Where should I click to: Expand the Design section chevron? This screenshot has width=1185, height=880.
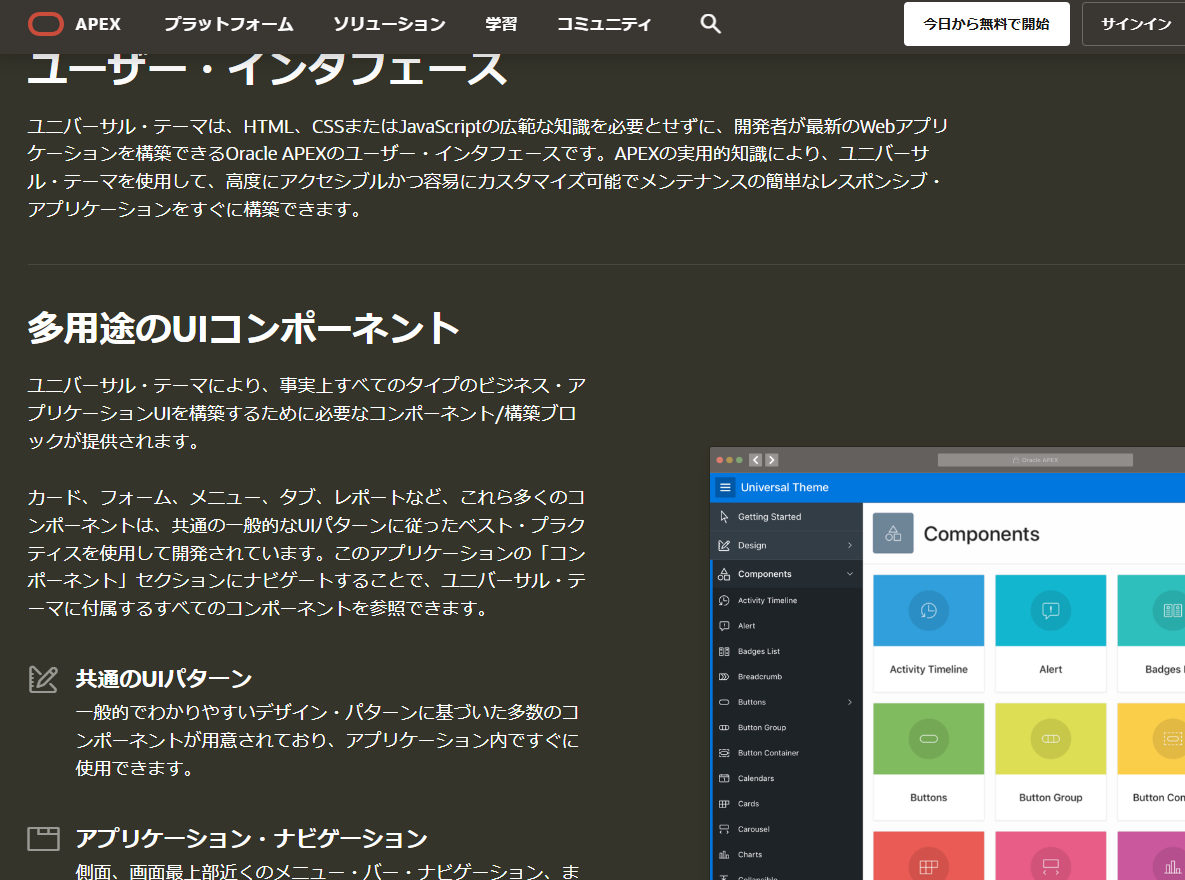click(849, 545)
